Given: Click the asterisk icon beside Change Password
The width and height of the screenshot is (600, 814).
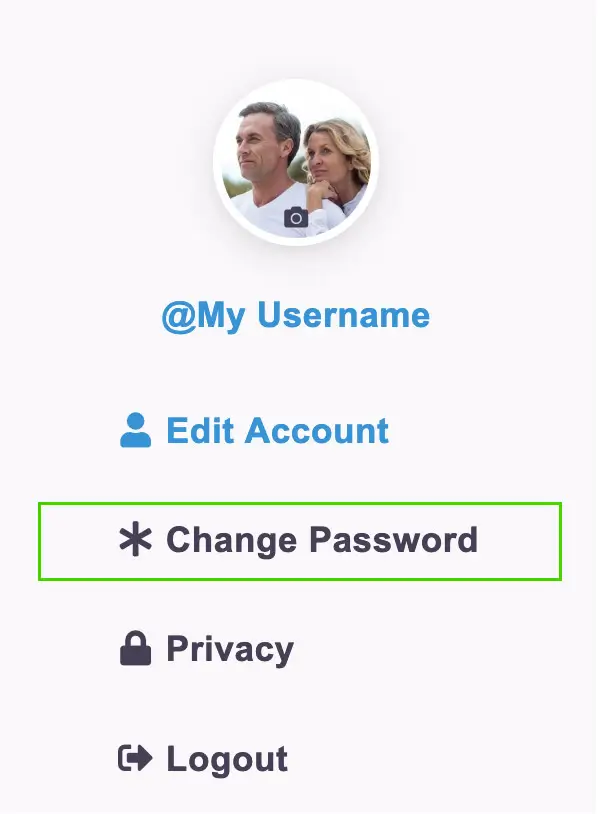Looking at the screenshot, I should click(x=135, y=540).
